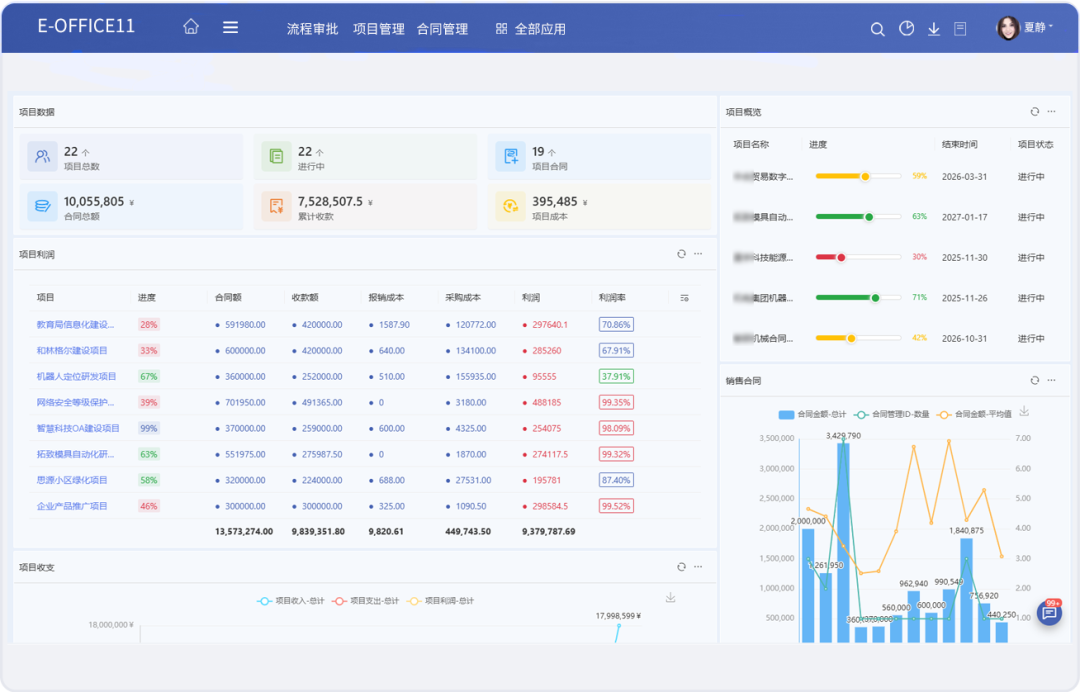Open the floating chat message icon
1080x692 pixels.
coord(1049,613)
